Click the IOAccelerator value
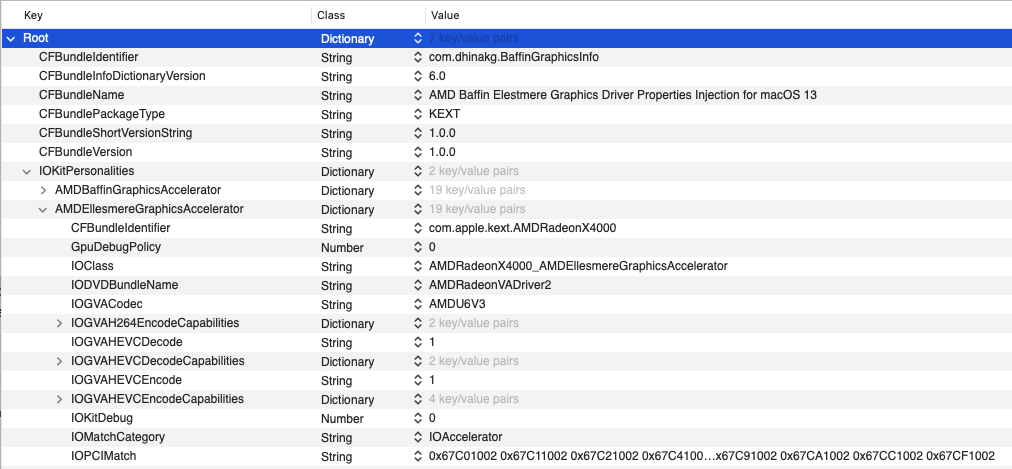The height and width of the screenshot is (469, 1012). [x=465, y=437]
